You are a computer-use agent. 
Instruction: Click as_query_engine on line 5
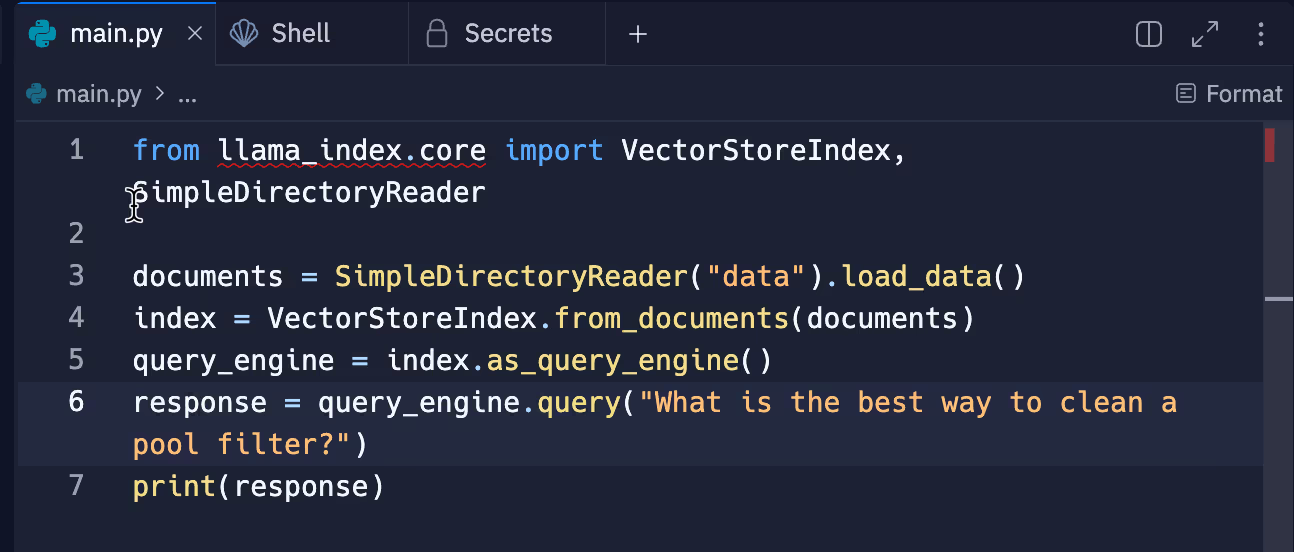click(612, 360)
